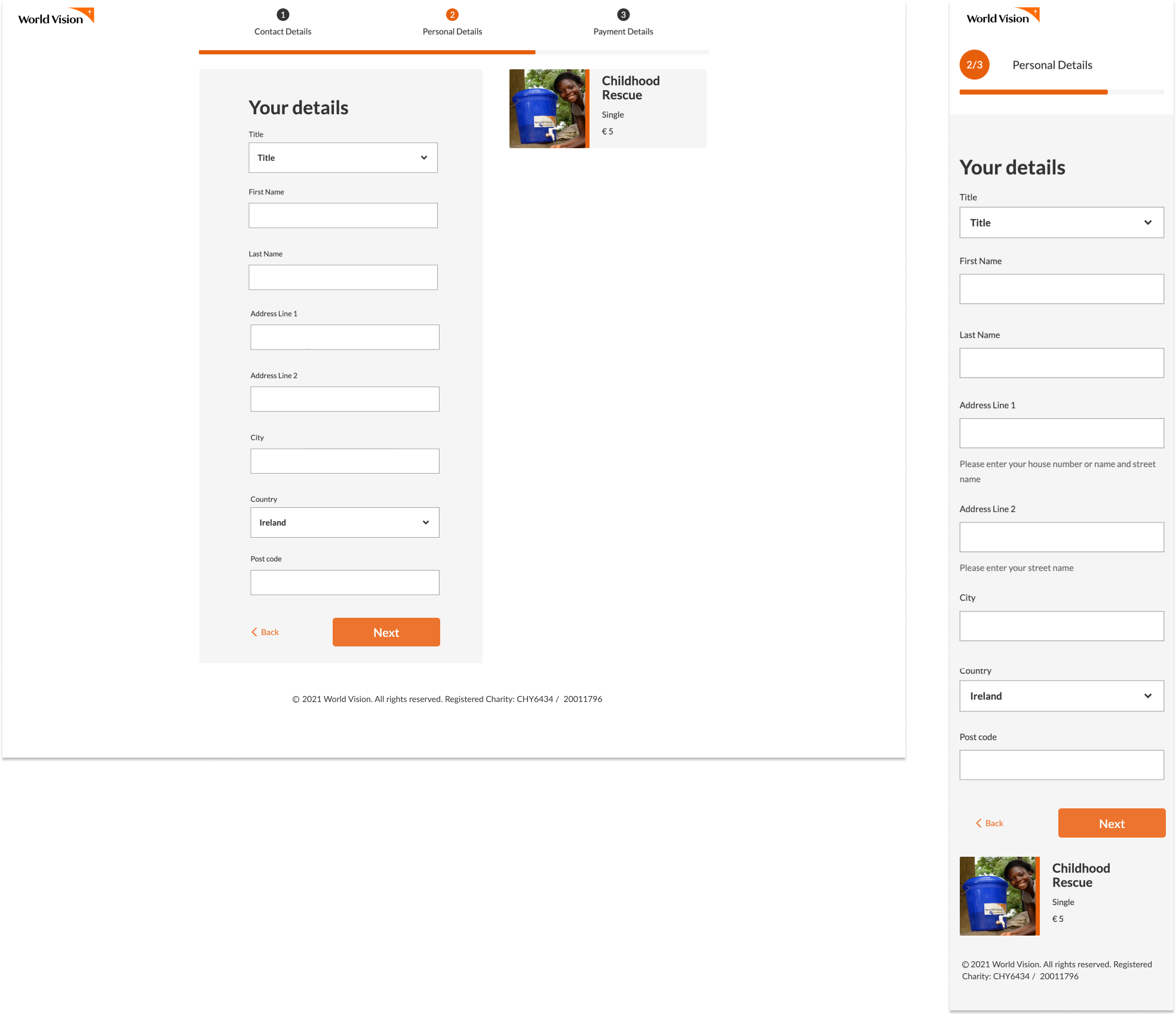The height and width of the screenshot is (1030, 1176).
Task: Focus the mobile Post code field
Action: click(1061, 765)
